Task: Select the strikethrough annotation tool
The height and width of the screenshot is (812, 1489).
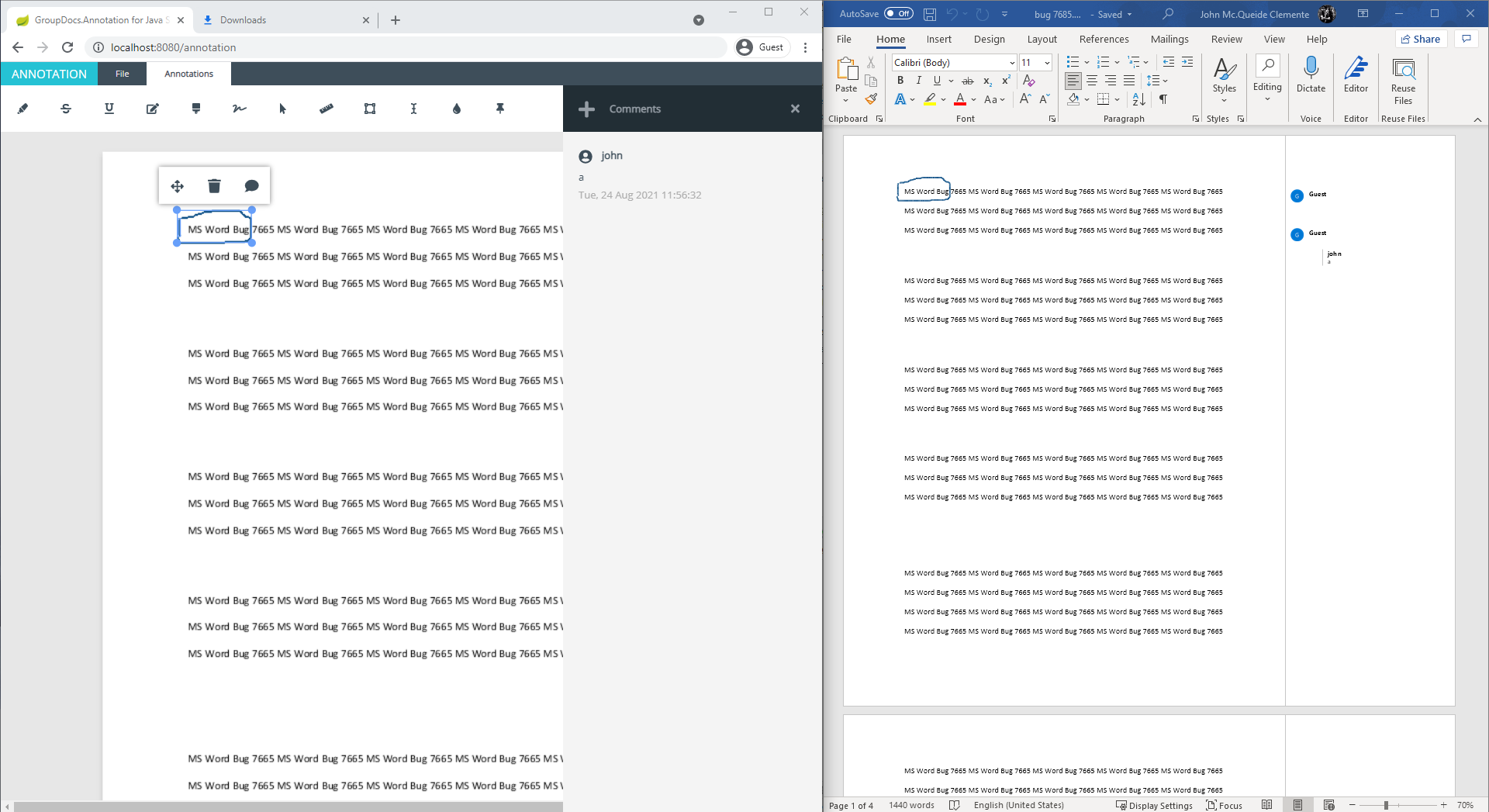Action: 66,109
